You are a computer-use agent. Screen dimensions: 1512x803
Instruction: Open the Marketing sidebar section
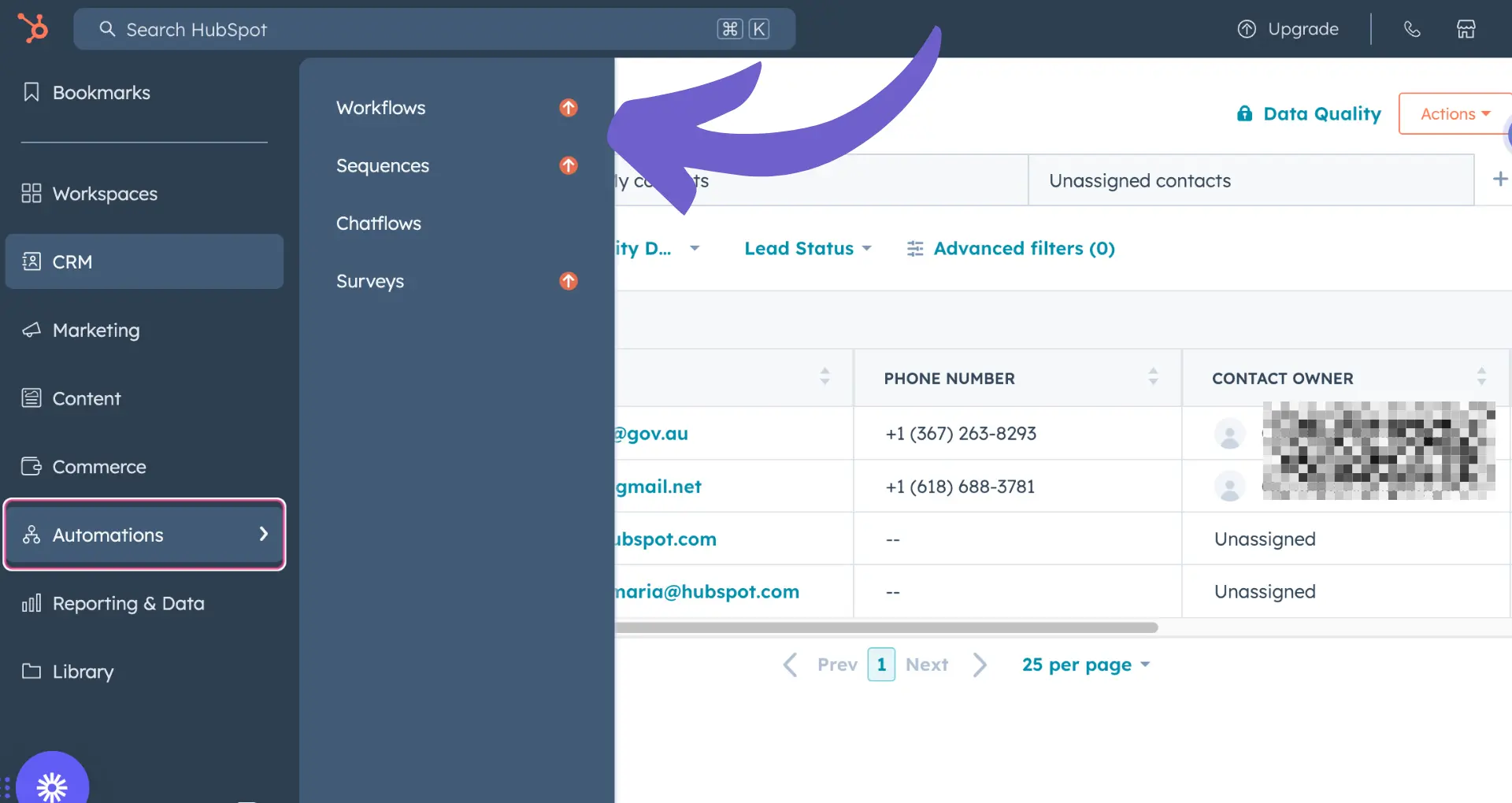point(144,330)
